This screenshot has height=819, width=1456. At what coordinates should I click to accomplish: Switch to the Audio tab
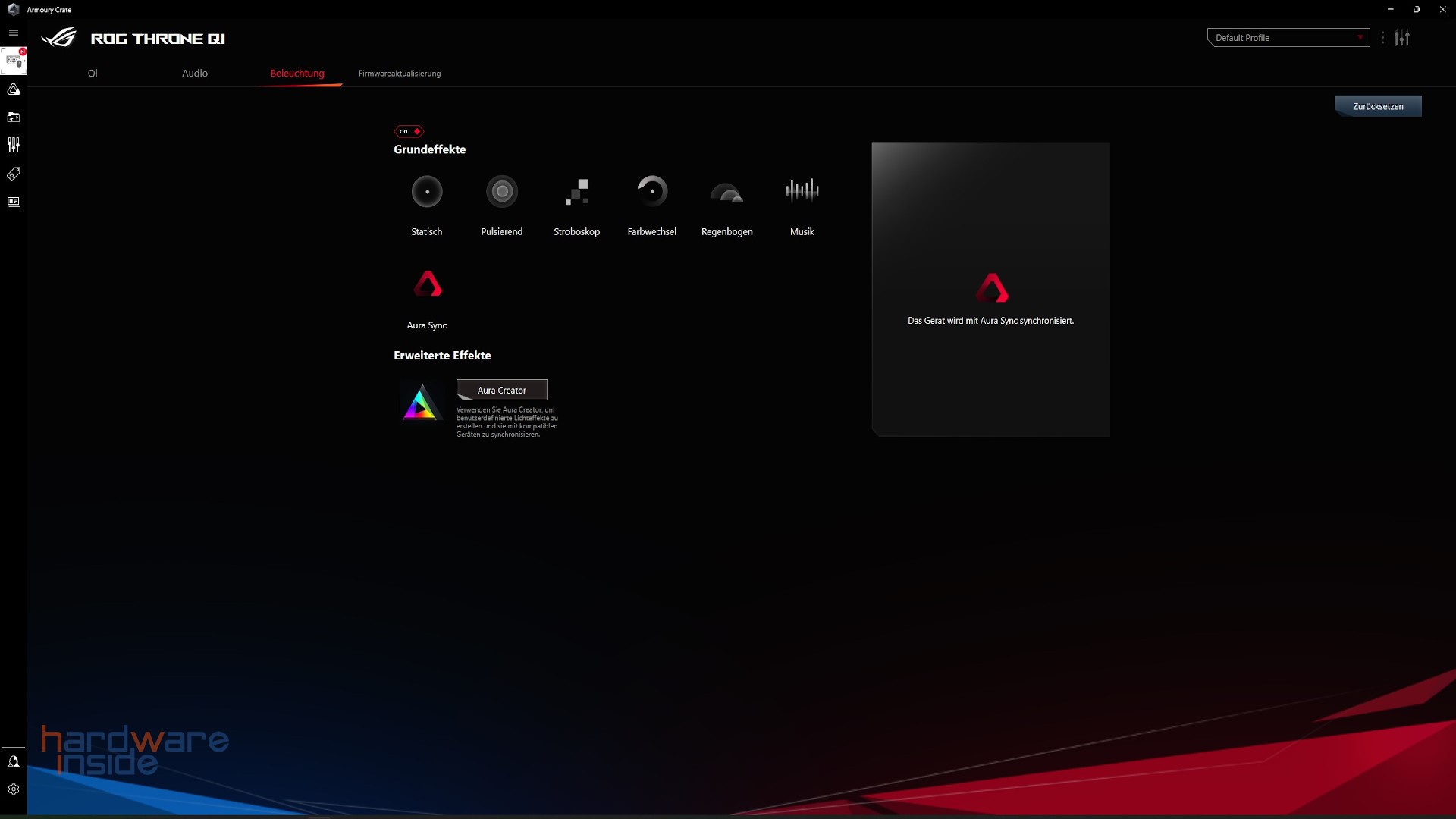pos(194,73)
